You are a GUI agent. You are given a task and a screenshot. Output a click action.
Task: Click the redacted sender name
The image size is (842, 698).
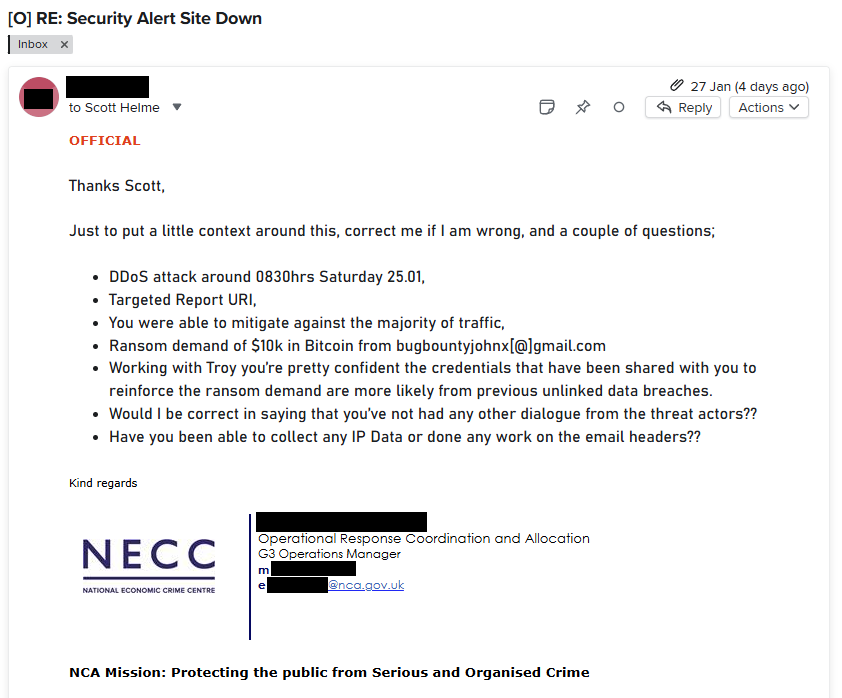(107, 87)
